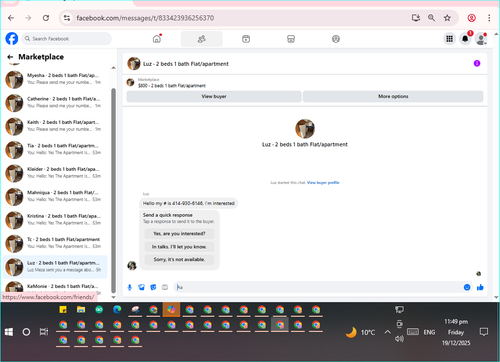Screen dimensions: 500x362
Task: Click the browser back arrow
Action: (x=11, y=18)
